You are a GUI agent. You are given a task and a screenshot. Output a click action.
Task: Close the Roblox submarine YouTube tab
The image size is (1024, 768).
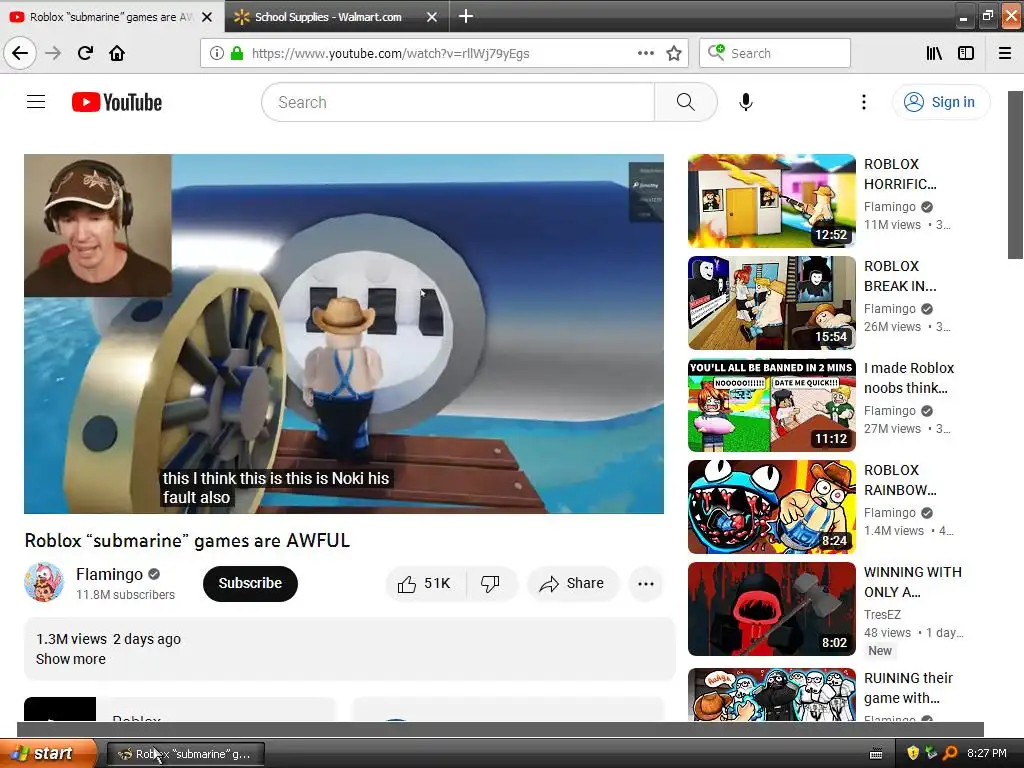(207, 17)
